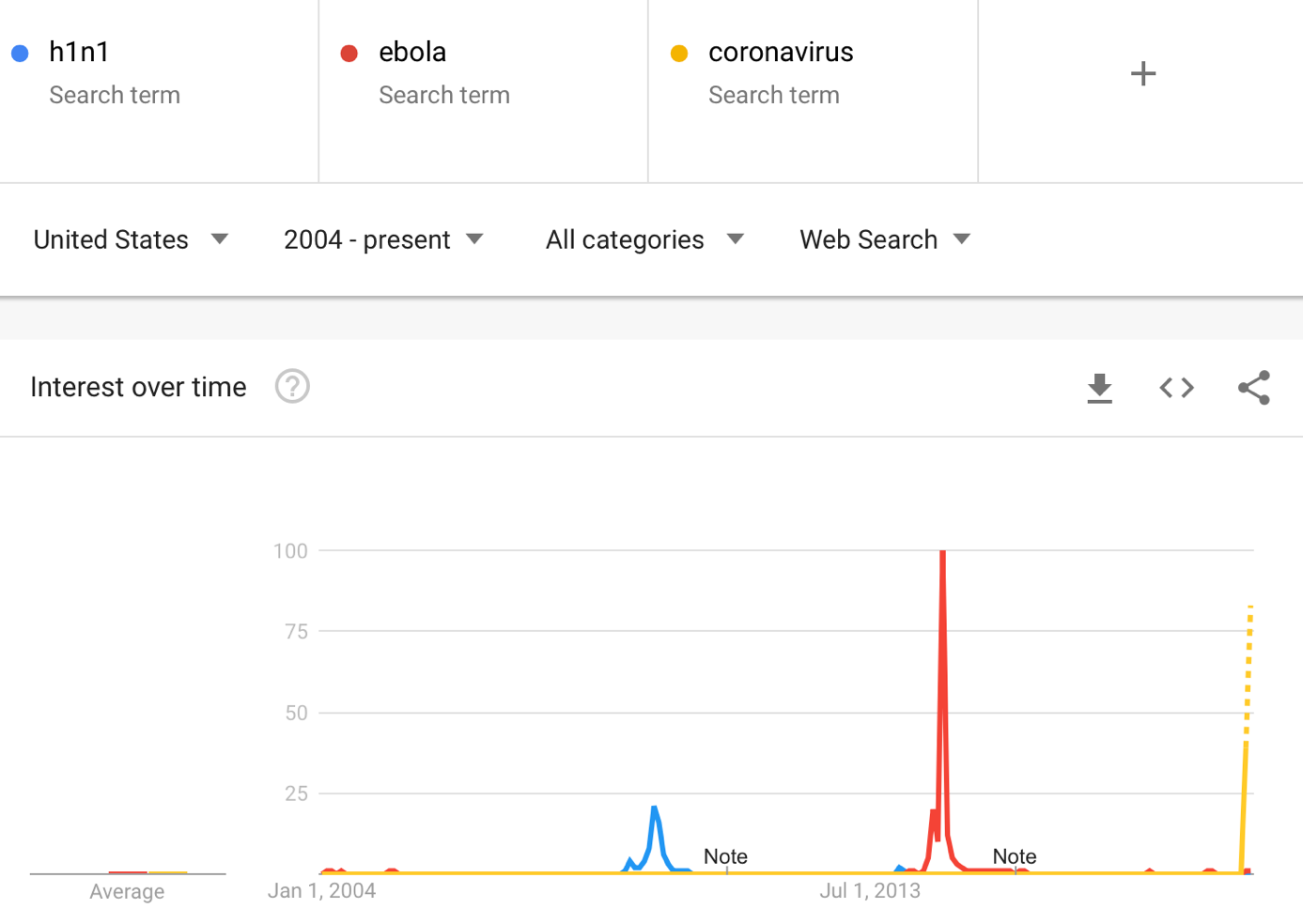
Task: Open the Web Search type dropdown
Action: (885, 239)
